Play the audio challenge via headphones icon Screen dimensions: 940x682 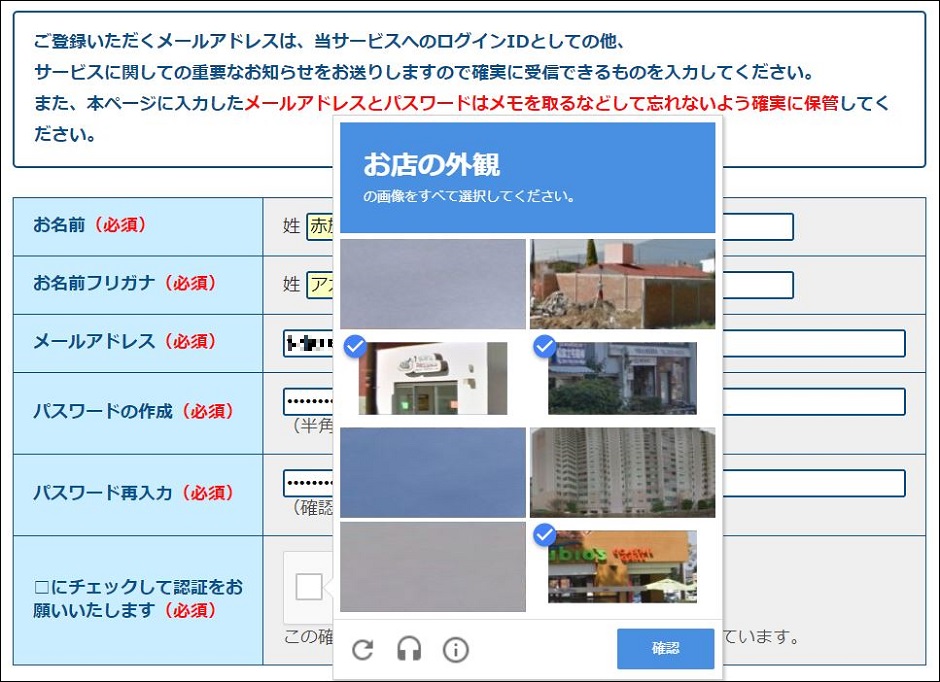(x=410, y=649)
